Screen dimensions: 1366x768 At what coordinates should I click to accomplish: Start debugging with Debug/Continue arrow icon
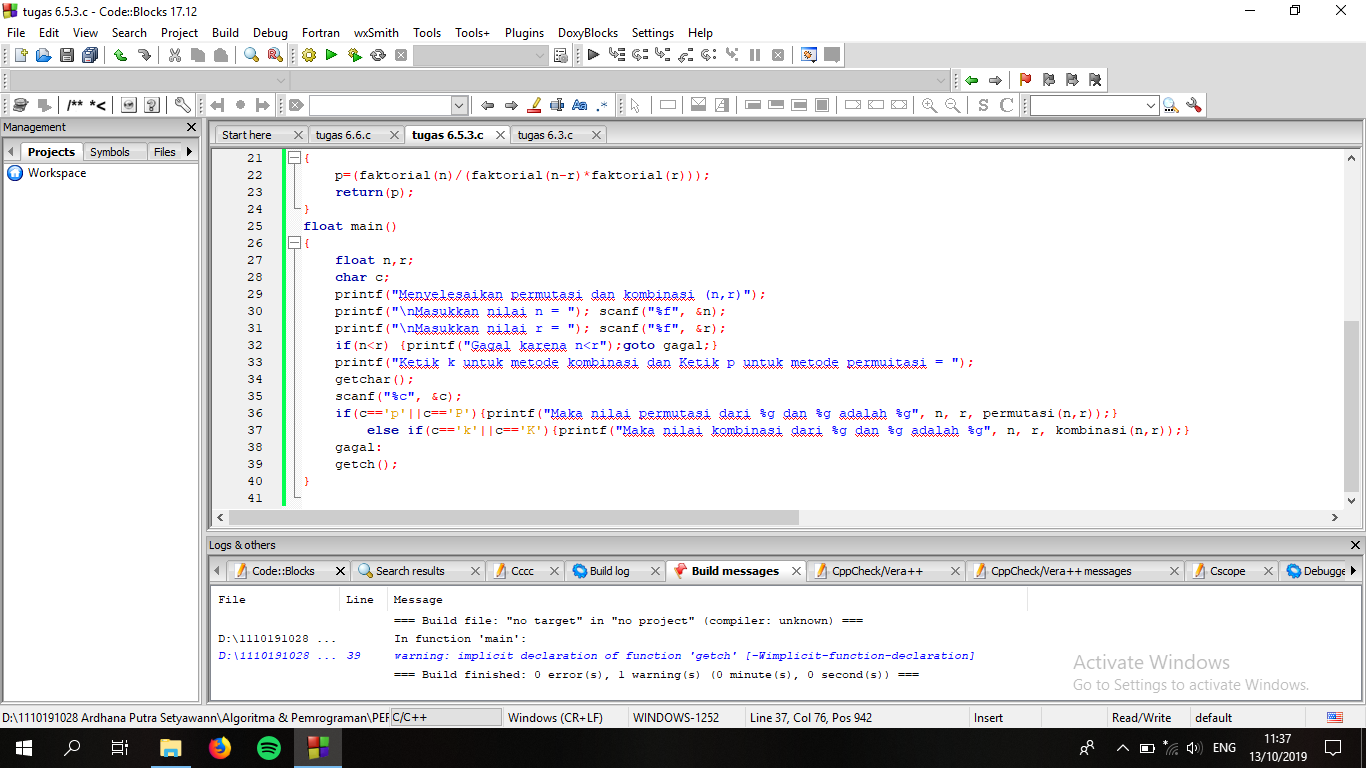coord(593,55)
